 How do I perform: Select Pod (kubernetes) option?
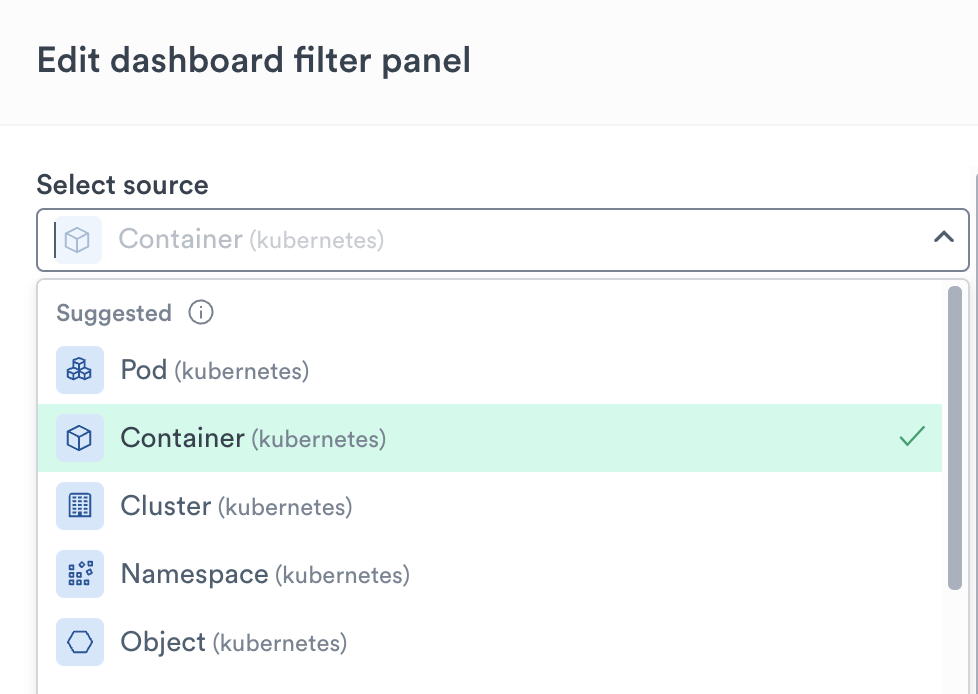[214, 371]
